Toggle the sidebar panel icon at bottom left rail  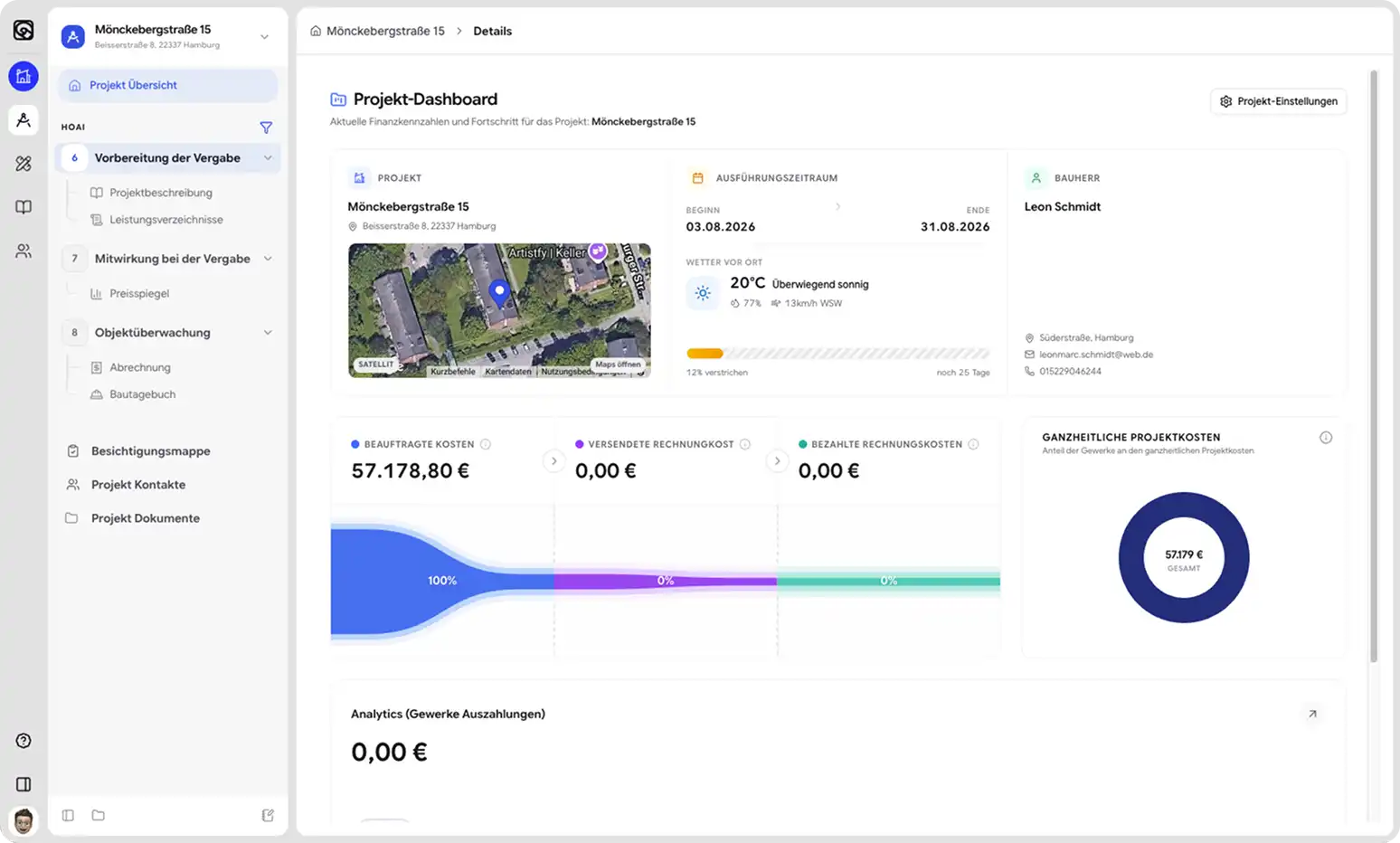tap(24, 784)
